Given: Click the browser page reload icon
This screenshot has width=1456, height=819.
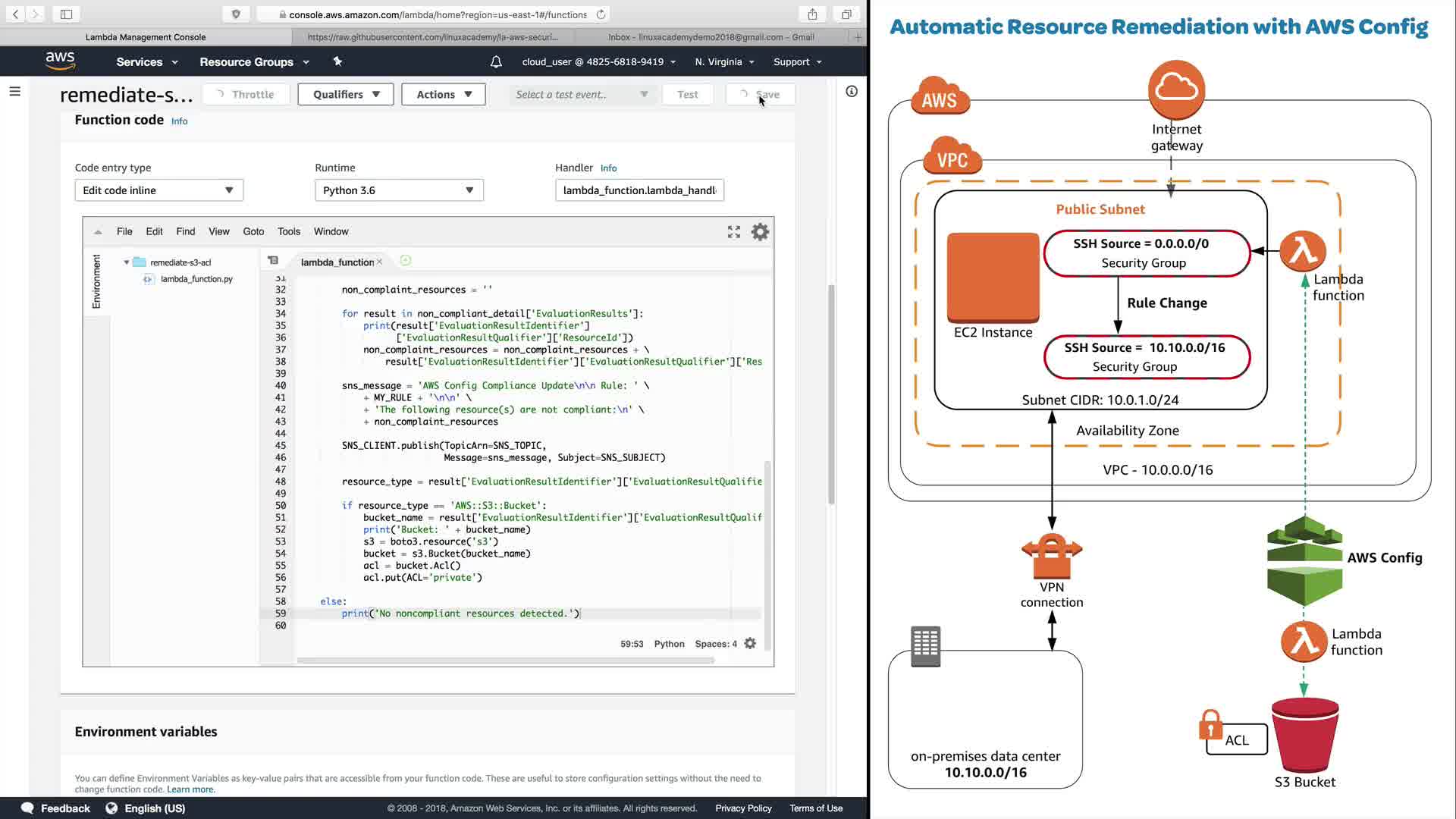Looking at the screenshot, I should point(601,14).
